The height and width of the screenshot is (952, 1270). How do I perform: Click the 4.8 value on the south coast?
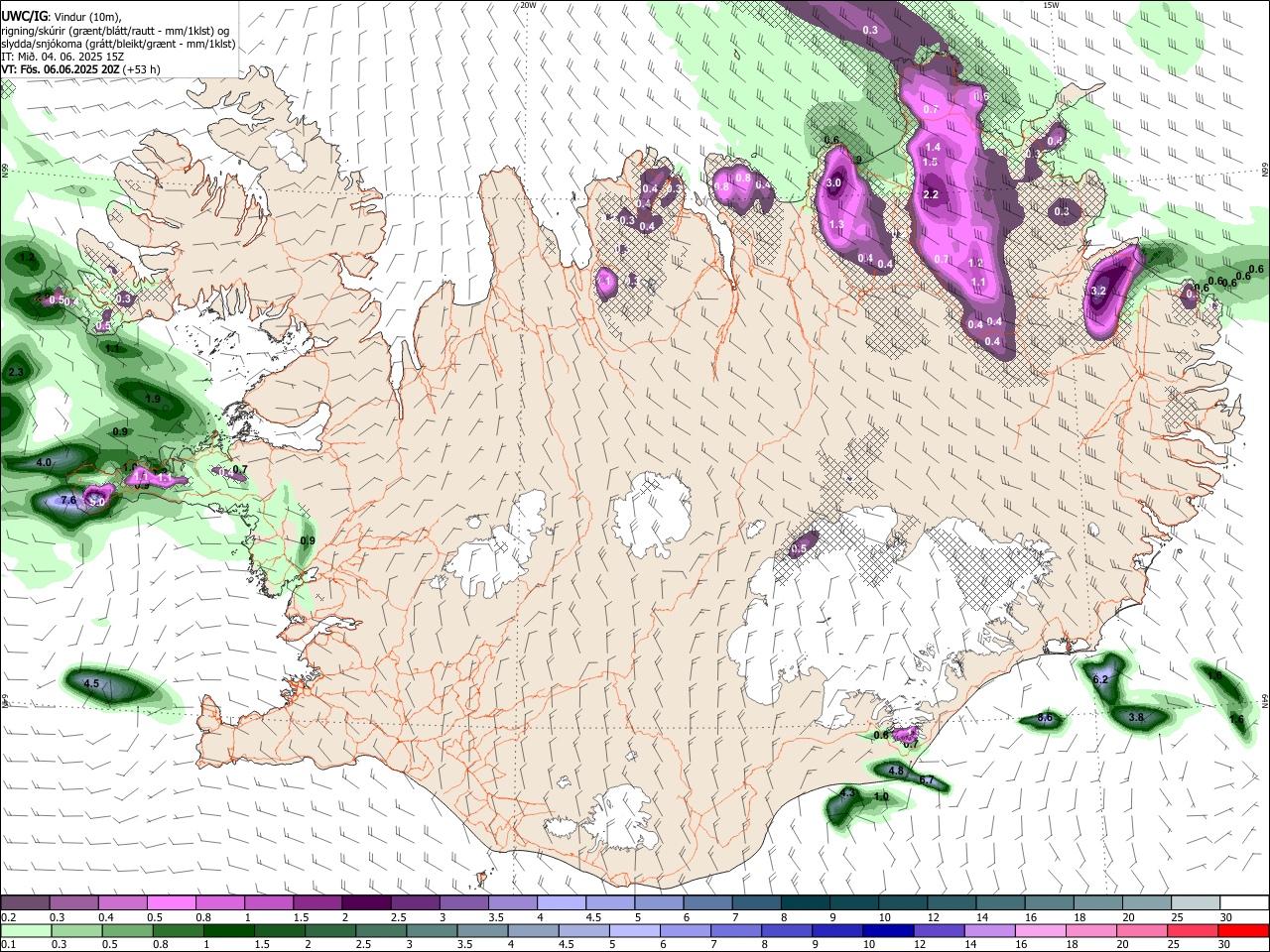[896, 771]
